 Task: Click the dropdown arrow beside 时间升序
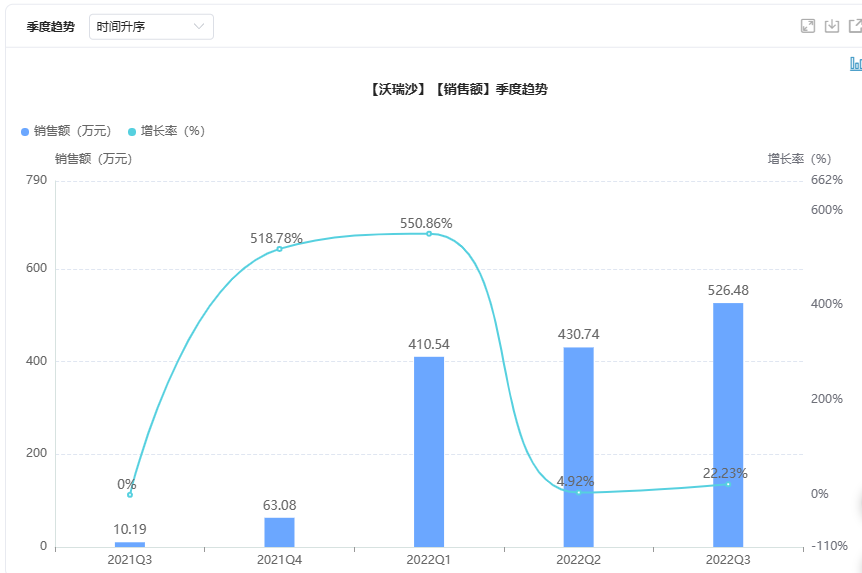point(199,27)
